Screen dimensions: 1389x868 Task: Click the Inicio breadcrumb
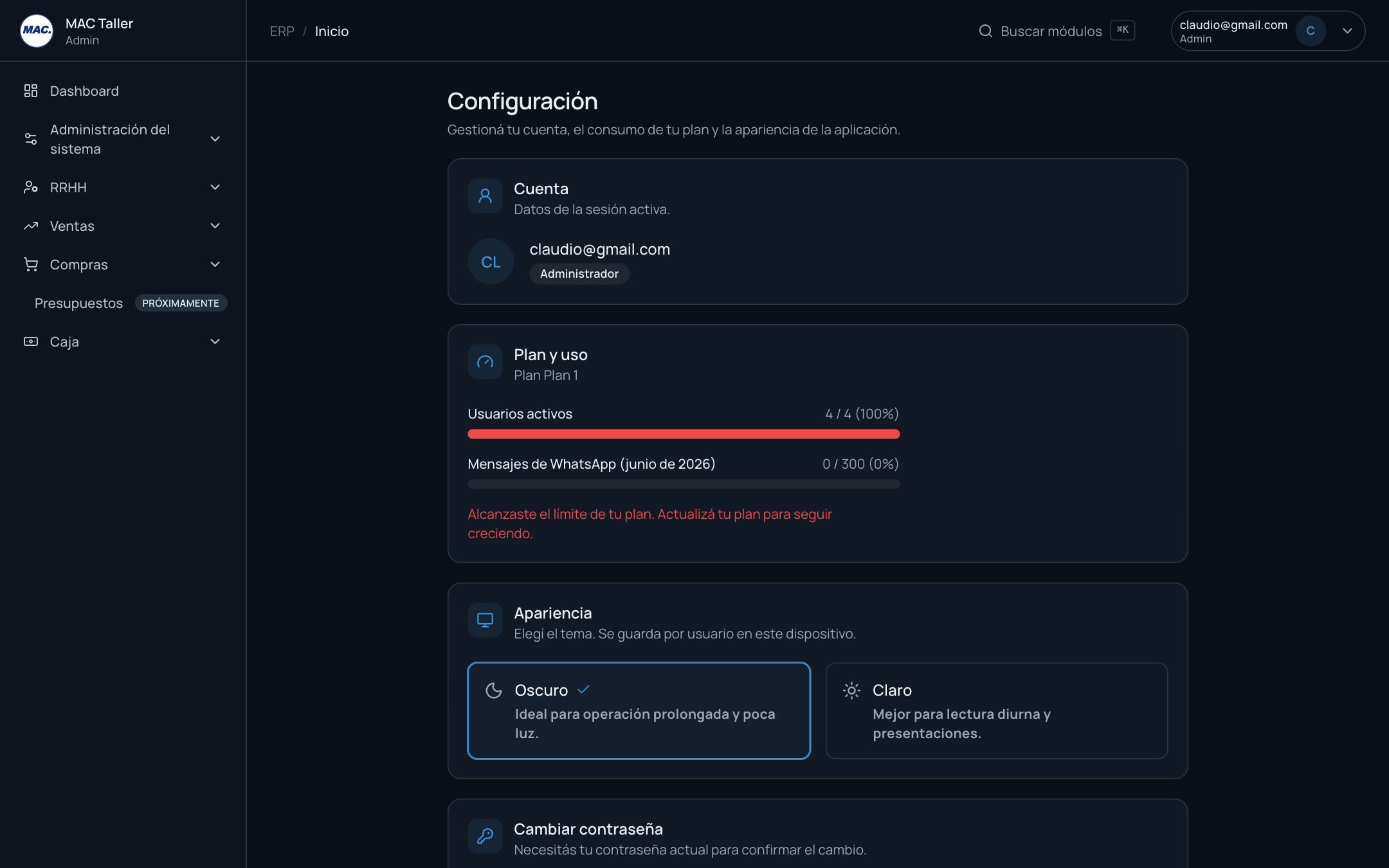coord(332,31)
